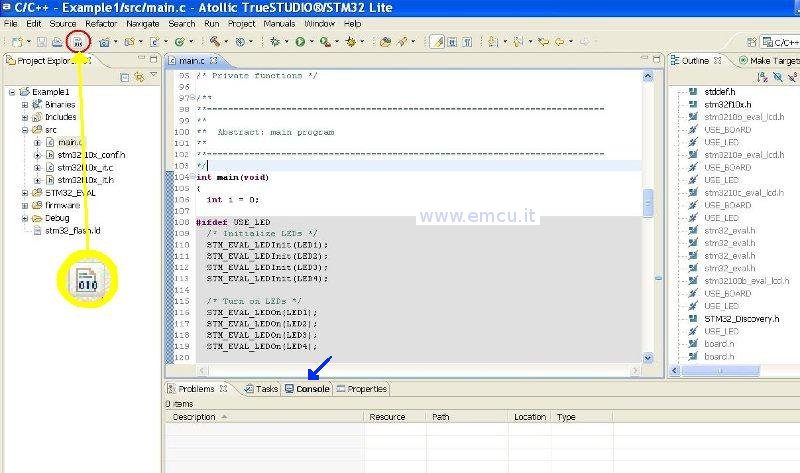Click the New file toolbar icon
Screen dimensions: 800x473
pos(17,42)
